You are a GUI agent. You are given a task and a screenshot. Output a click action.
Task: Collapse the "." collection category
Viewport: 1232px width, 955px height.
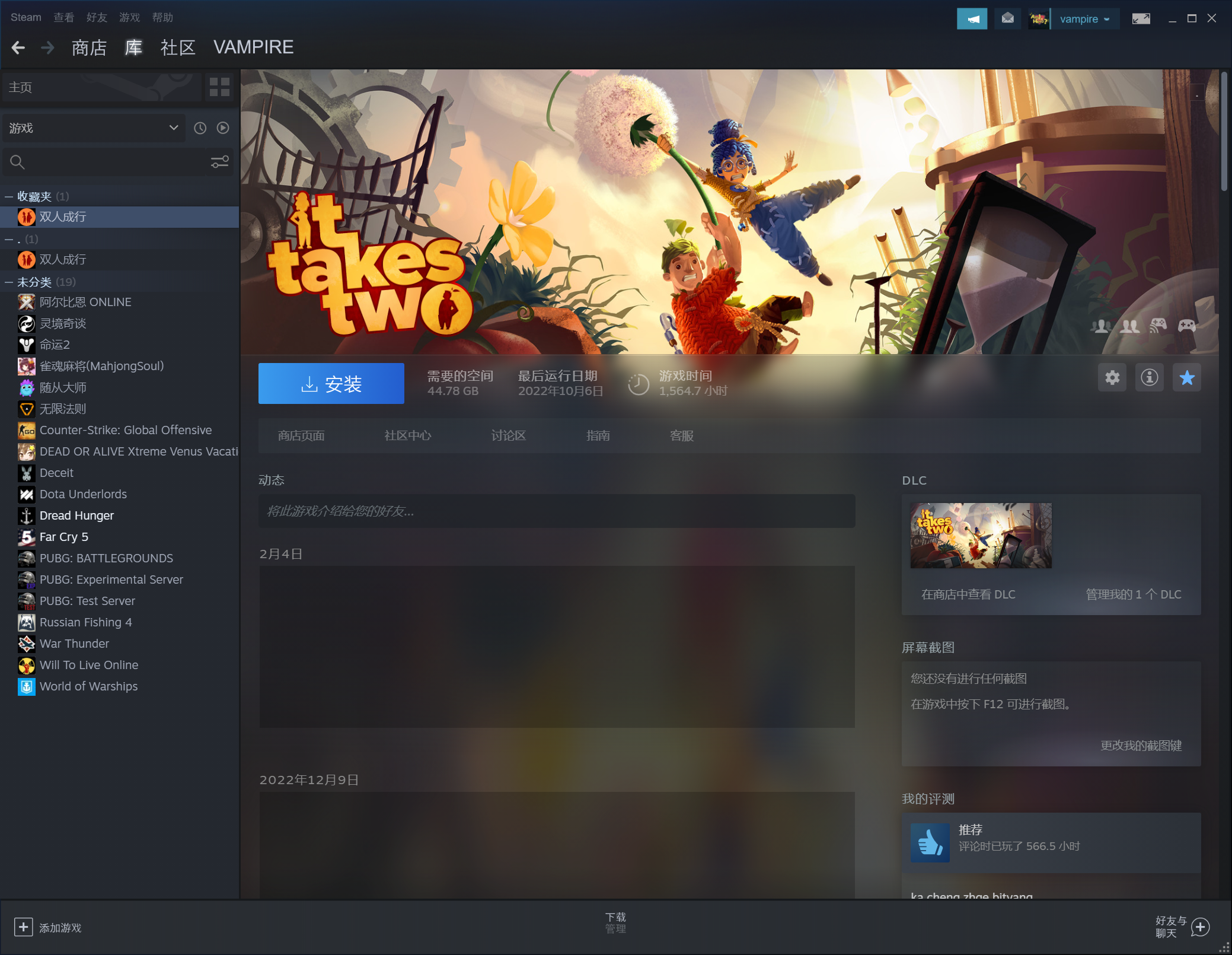9,239
